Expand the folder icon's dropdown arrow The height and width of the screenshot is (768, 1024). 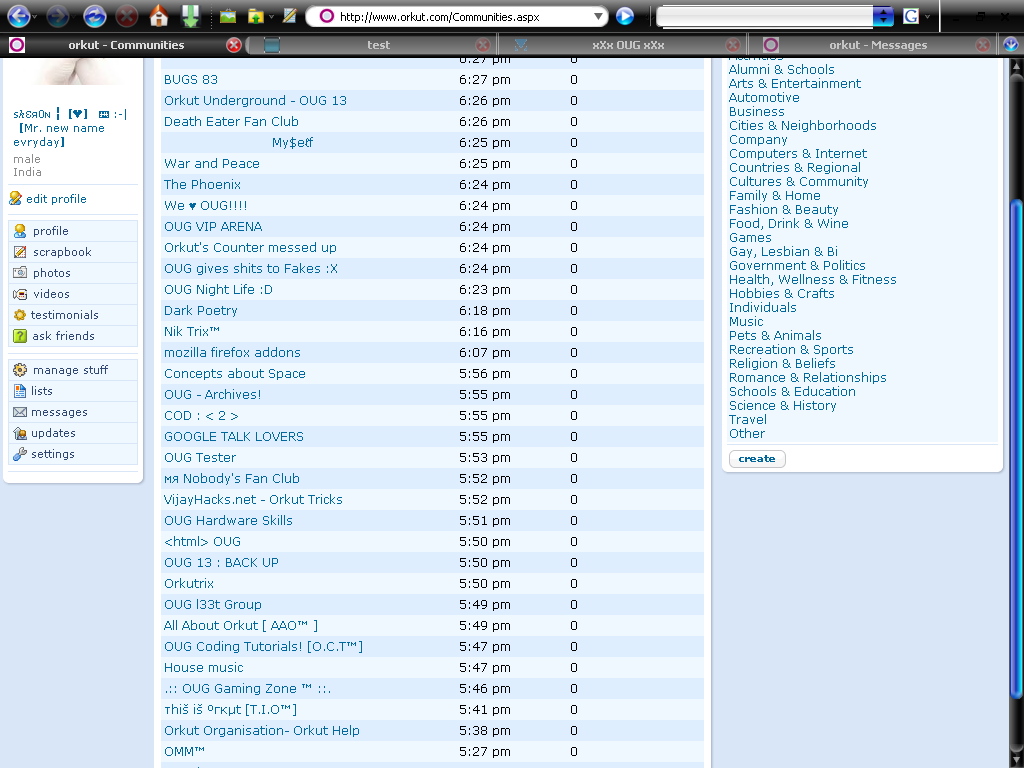pyautogui.click(x=270, y=16)
